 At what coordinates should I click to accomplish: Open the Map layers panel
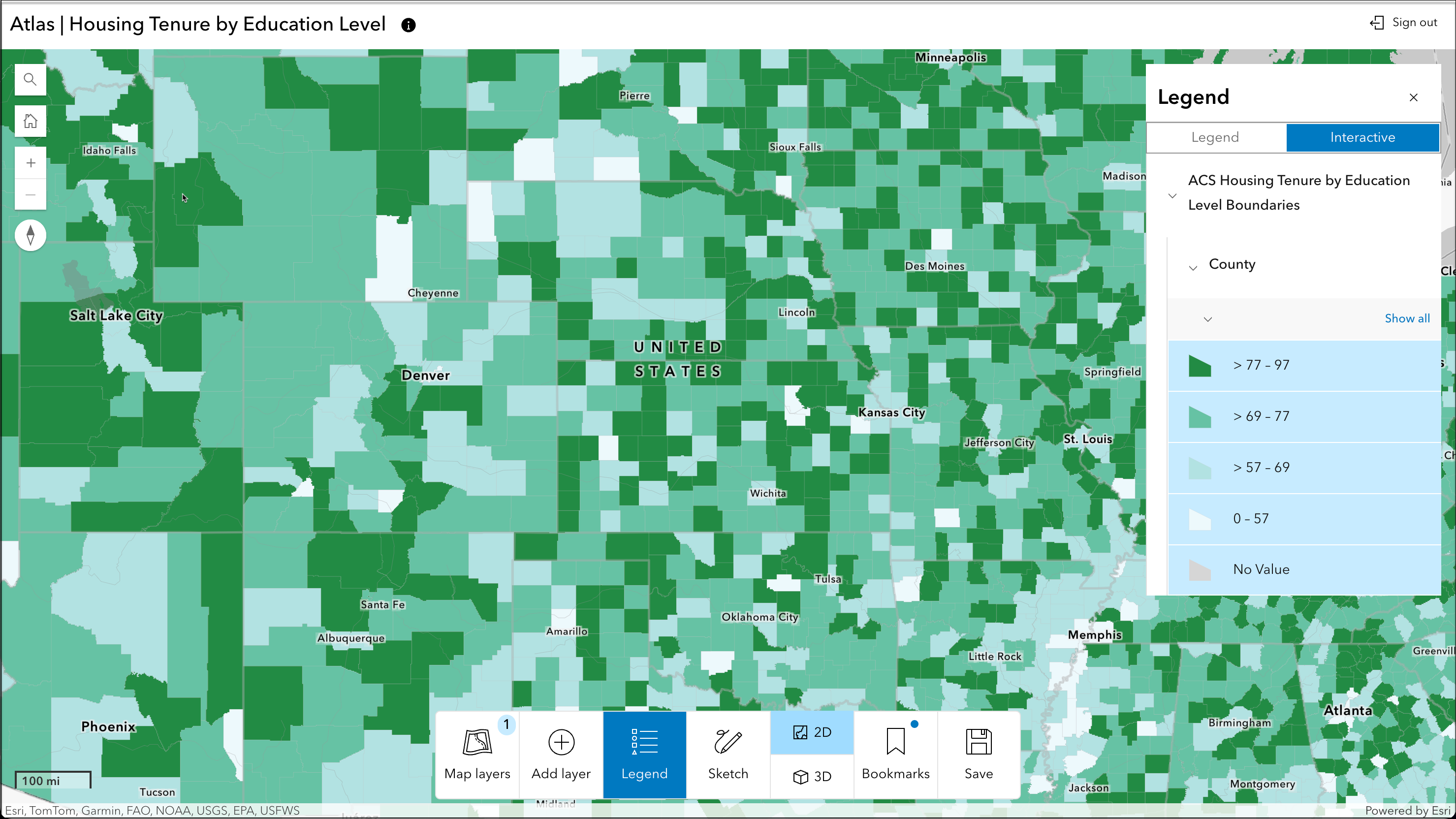[477, 755]
